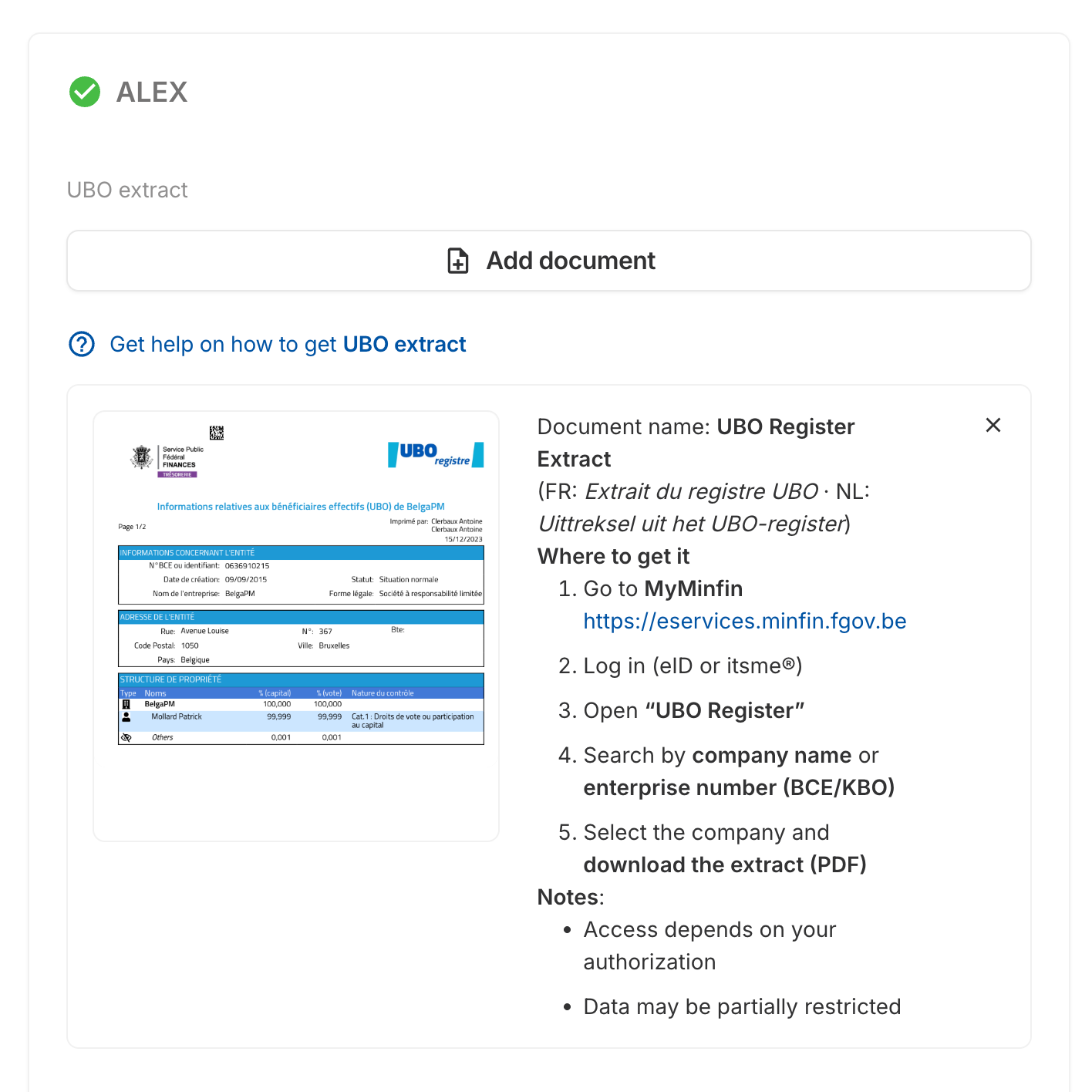This screenshot has width=1092, height=1092.
Task: Click the ALEX heading text
Action: tap(152, 92)
